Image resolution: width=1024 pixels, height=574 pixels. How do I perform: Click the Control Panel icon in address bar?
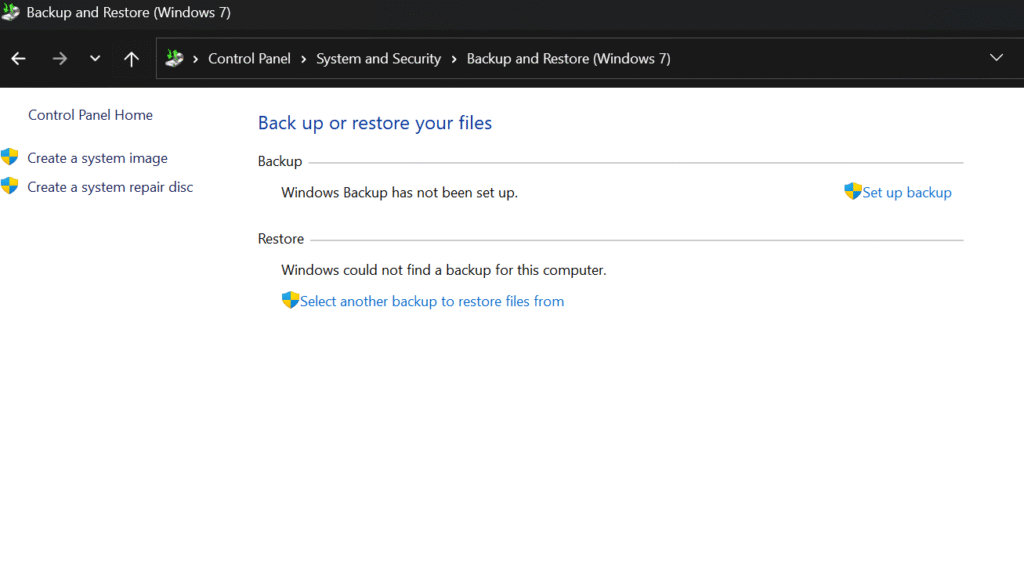(x=175, y=59)
